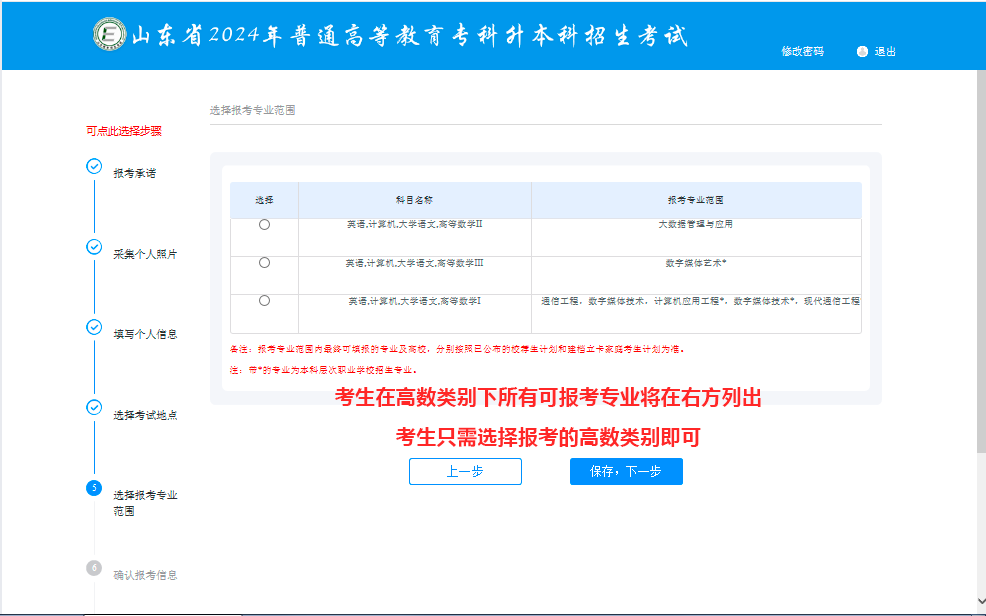Viewport: 986px width, 616px height.
Task: Select the radio button for 高等数学I row
Action: (x=263, y=301)
